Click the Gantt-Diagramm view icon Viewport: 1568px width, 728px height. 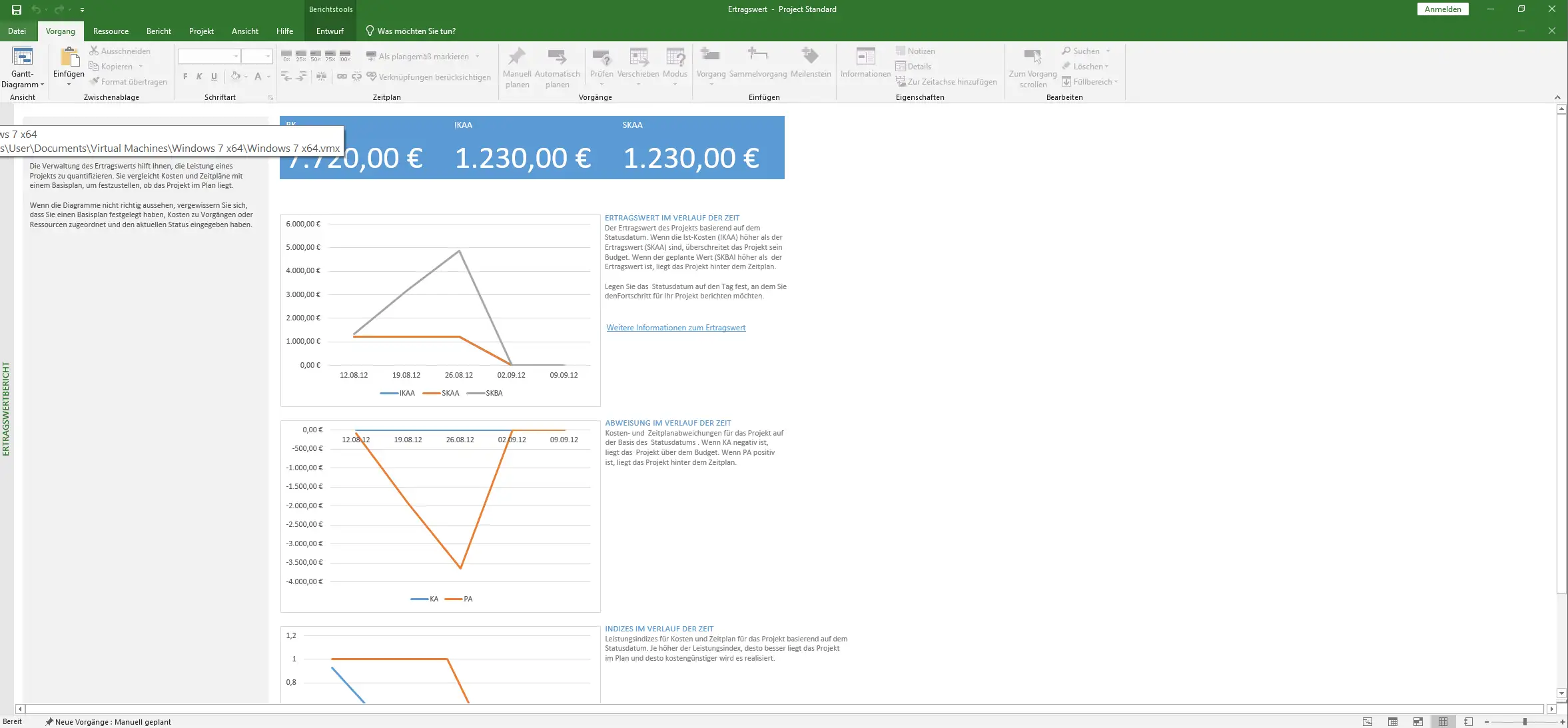[22, 59]
